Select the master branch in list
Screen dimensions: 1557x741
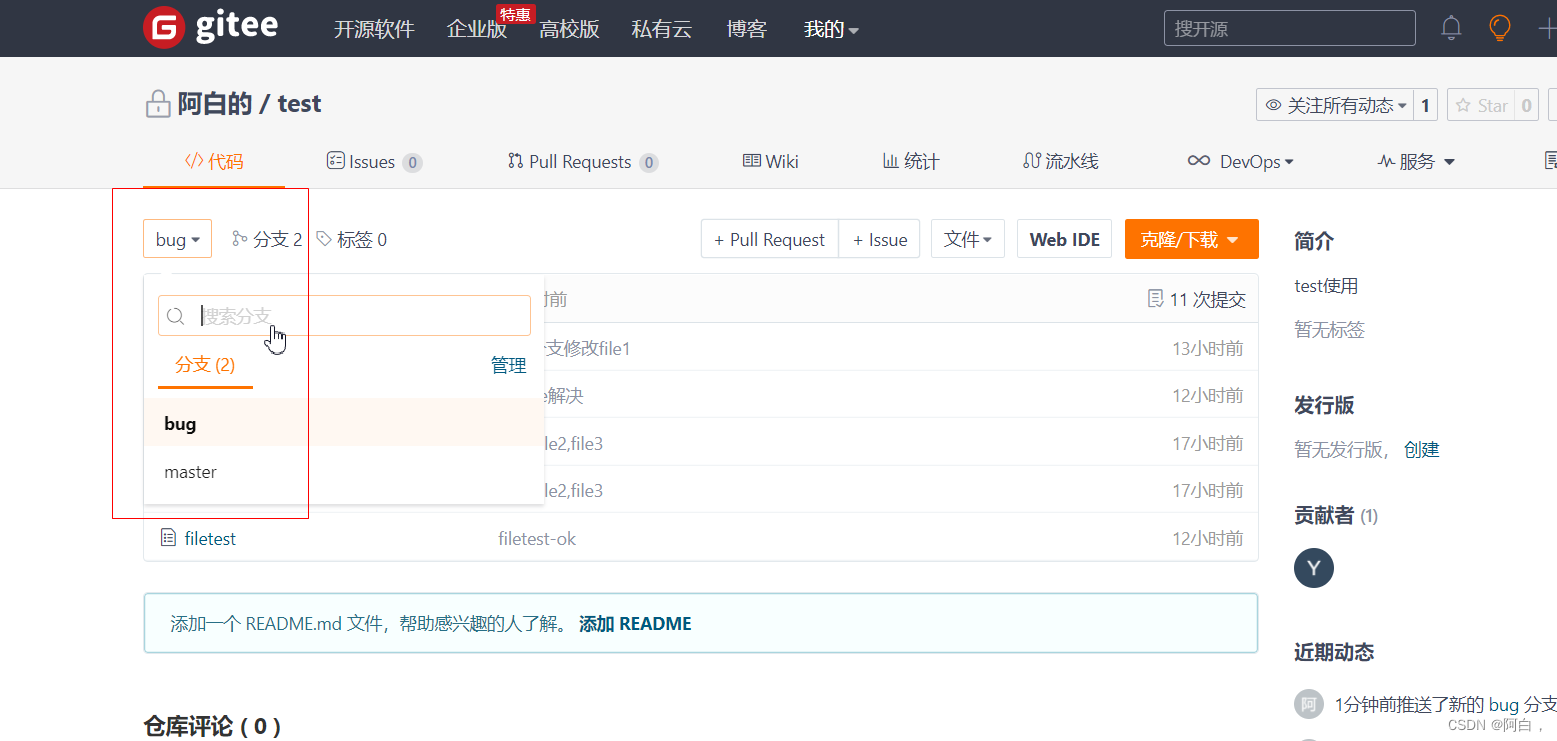click(344, 471)
